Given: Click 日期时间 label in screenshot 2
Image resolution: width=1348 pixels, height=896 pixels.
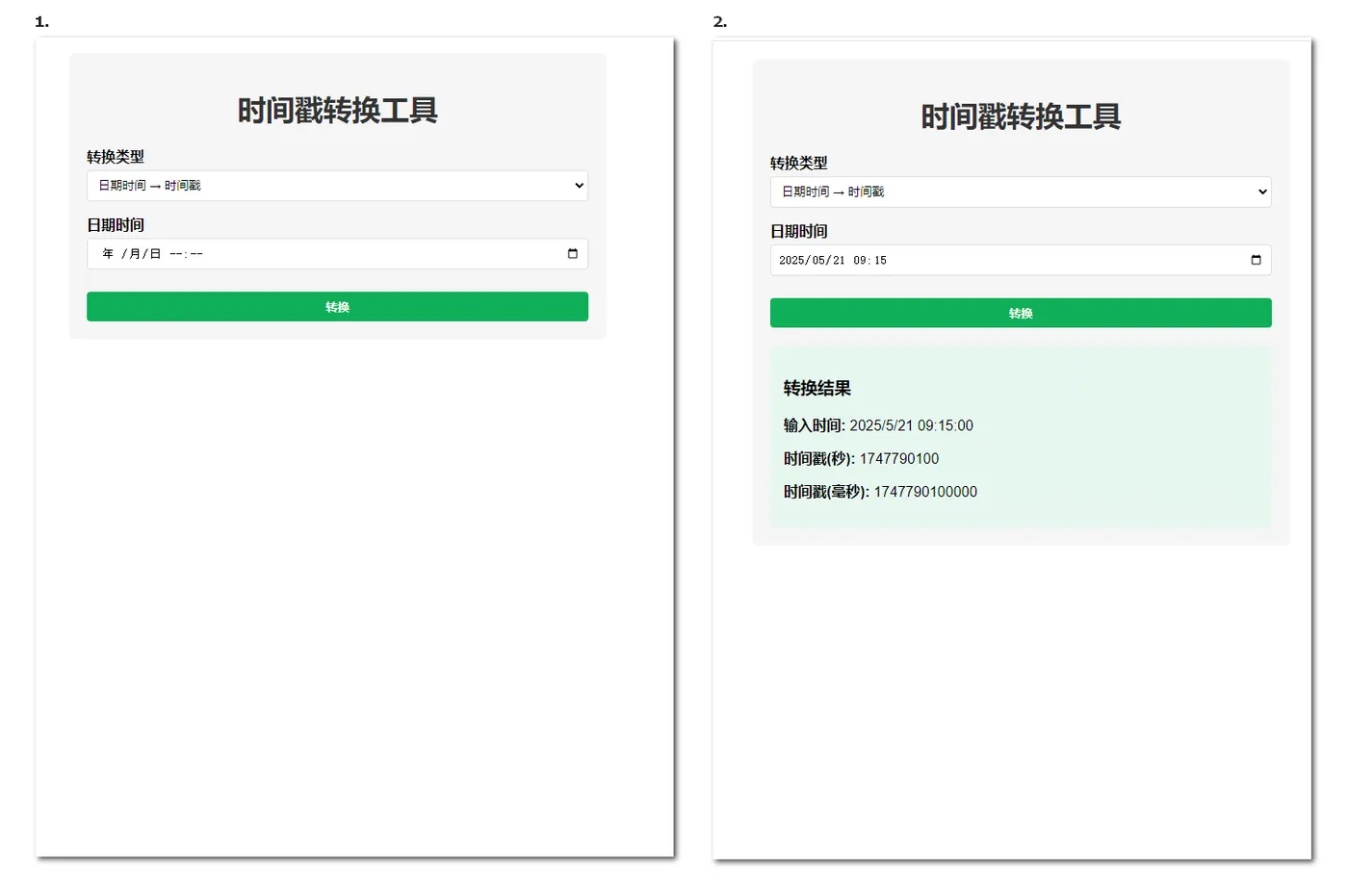Looking at the screenshot, I should coord(799,231).
